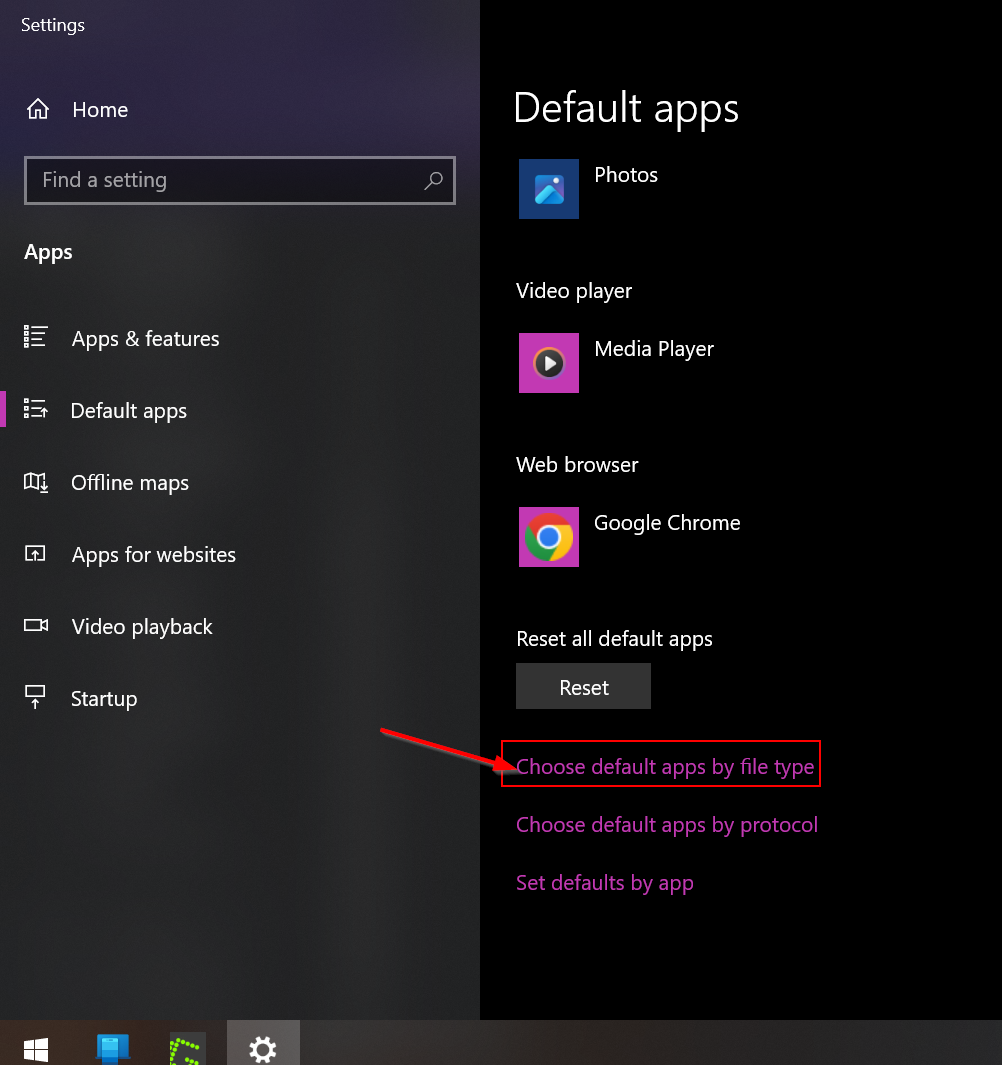The image size is (1002, 1065).
Task: Click the Settings window title
Action: coord(53,25)
